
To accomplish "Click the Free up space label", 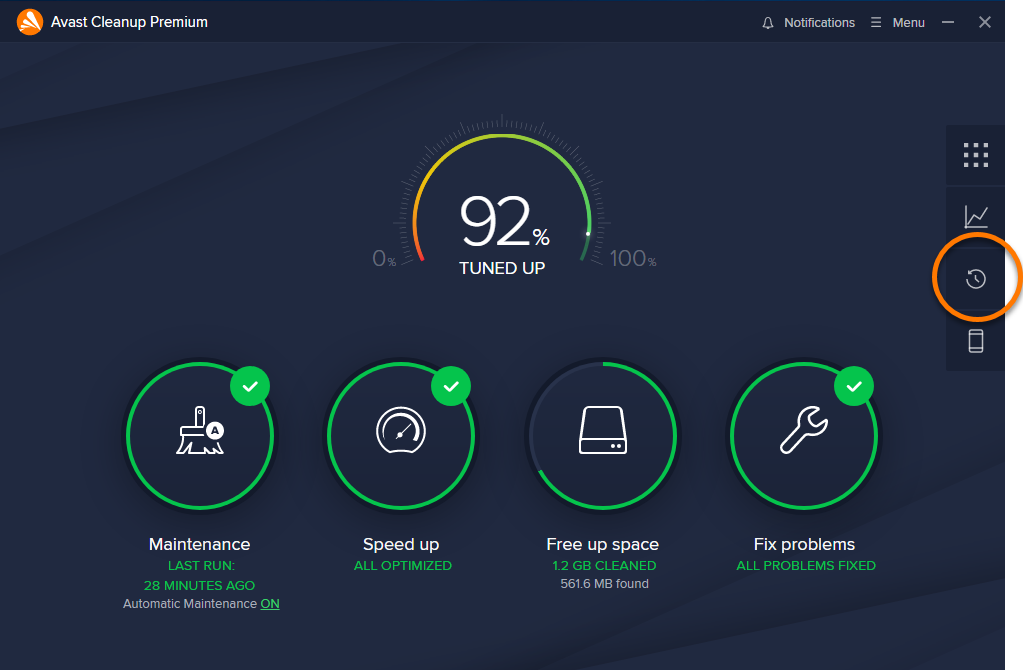I will pyautogui.click(x=603, y=545).
